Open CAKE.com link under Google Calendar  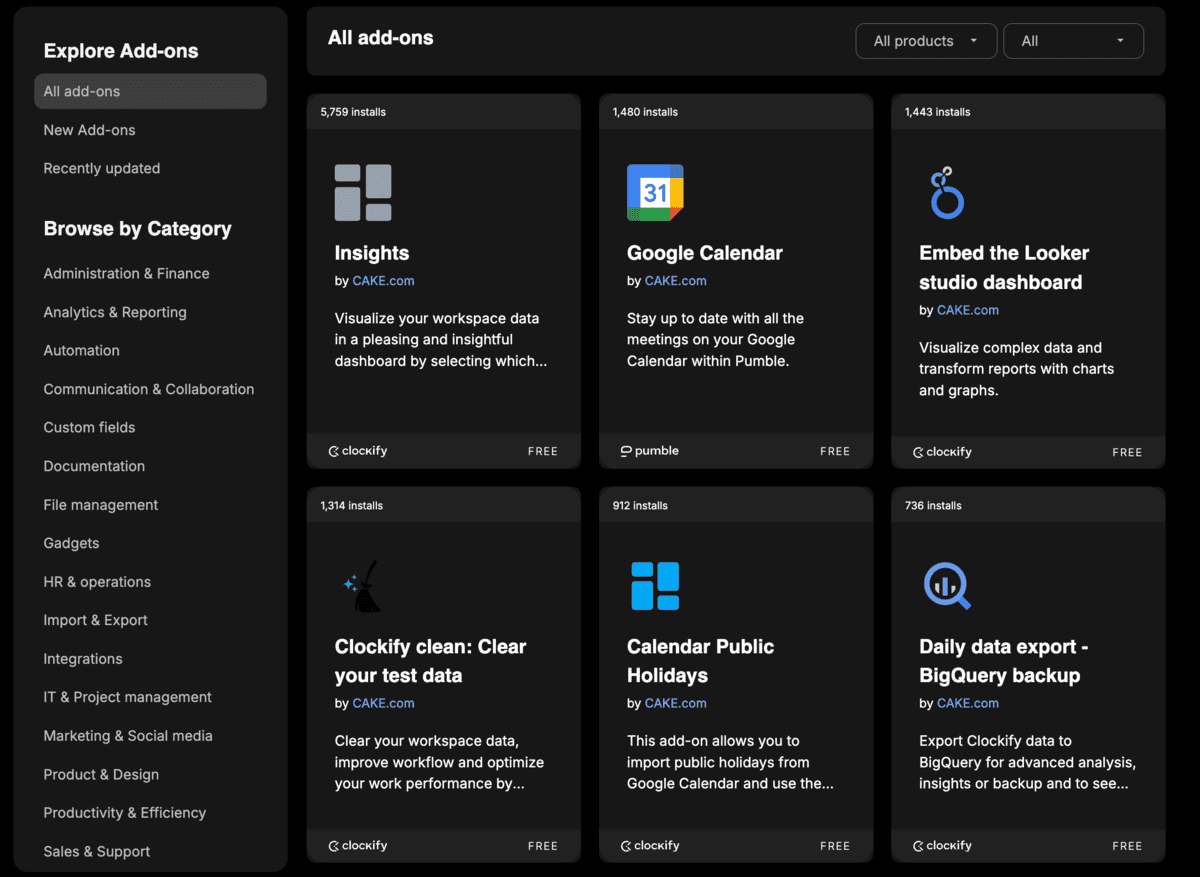[675, 281]
